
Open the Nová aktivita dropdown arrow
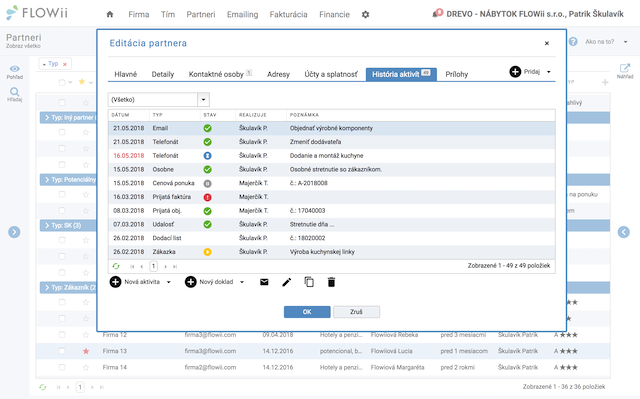pyautogui.click(x=168, y=282)
